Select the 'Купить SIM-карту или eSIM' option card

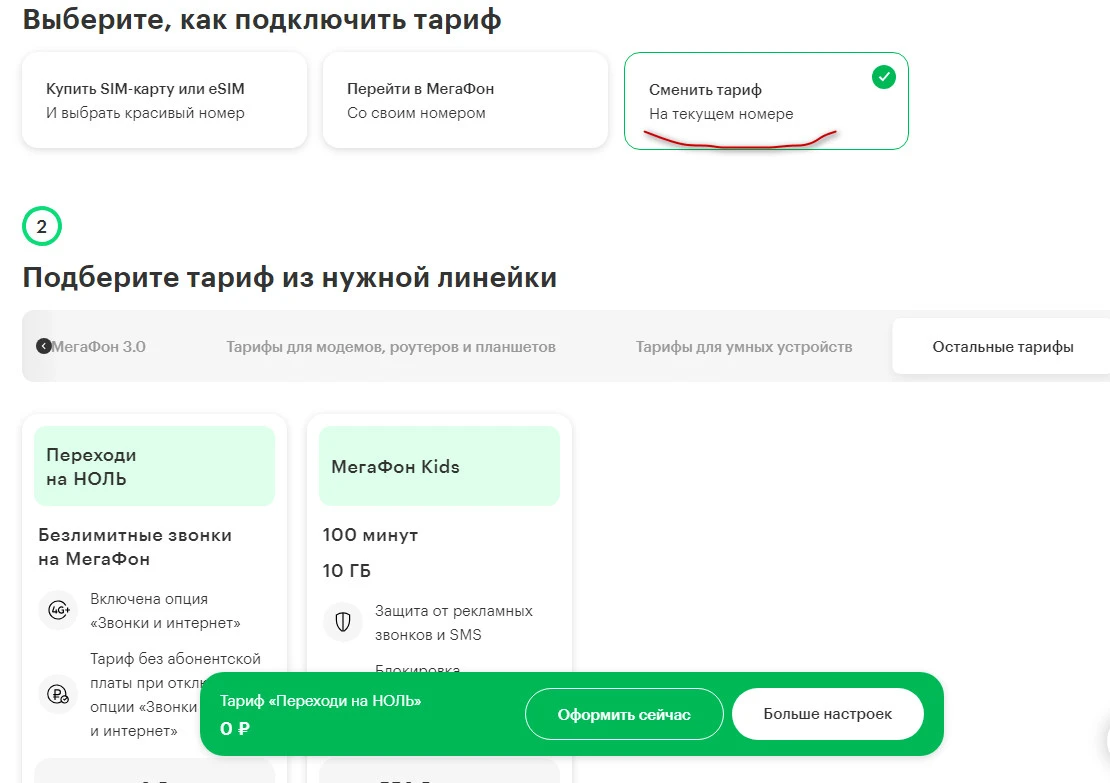point(164,100)
